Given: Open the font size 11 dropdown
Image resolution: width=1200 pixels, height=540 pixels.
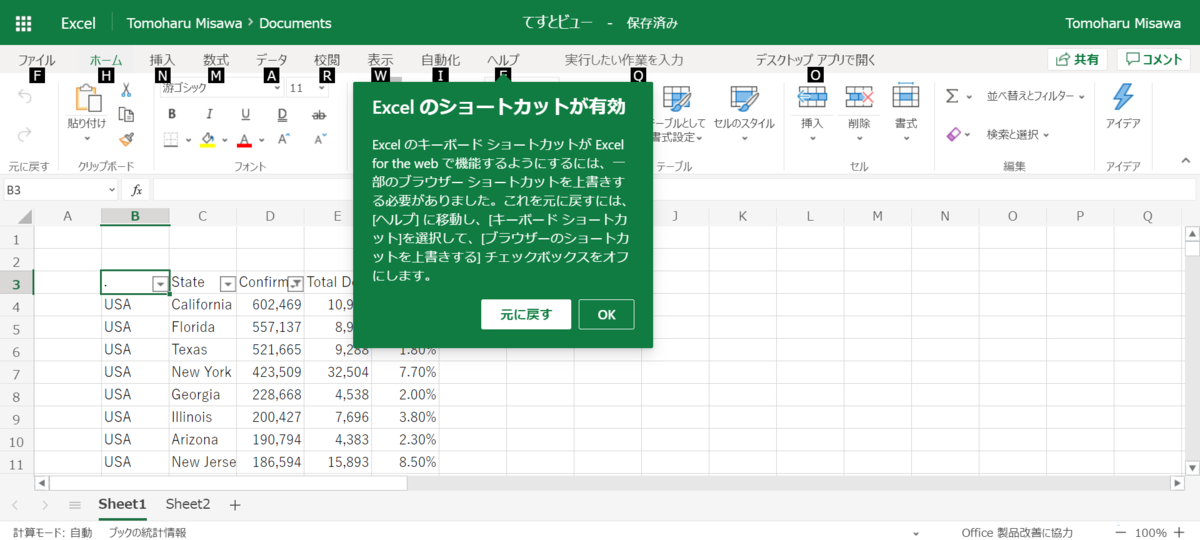Looking at the screenshot, I should point(308,88).
